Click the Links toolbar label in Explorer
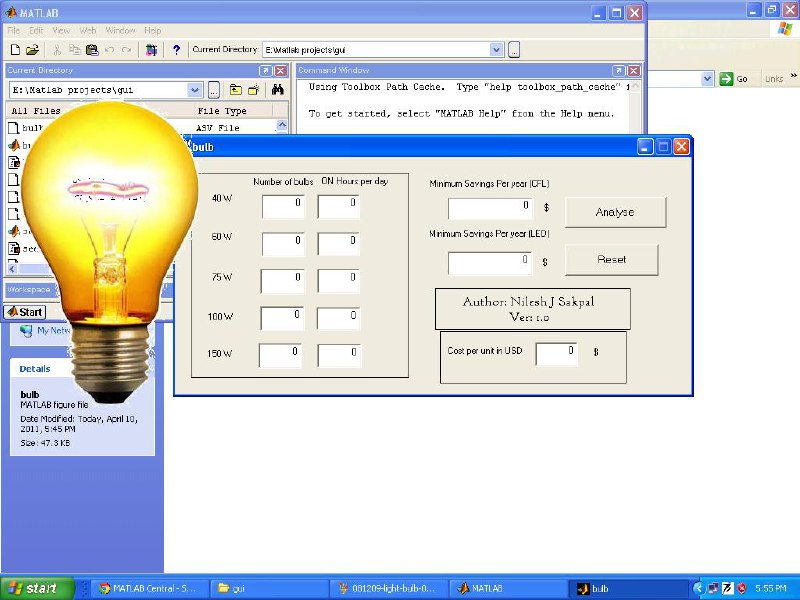This screenshot has height=600, width=800. click(773, 79)
